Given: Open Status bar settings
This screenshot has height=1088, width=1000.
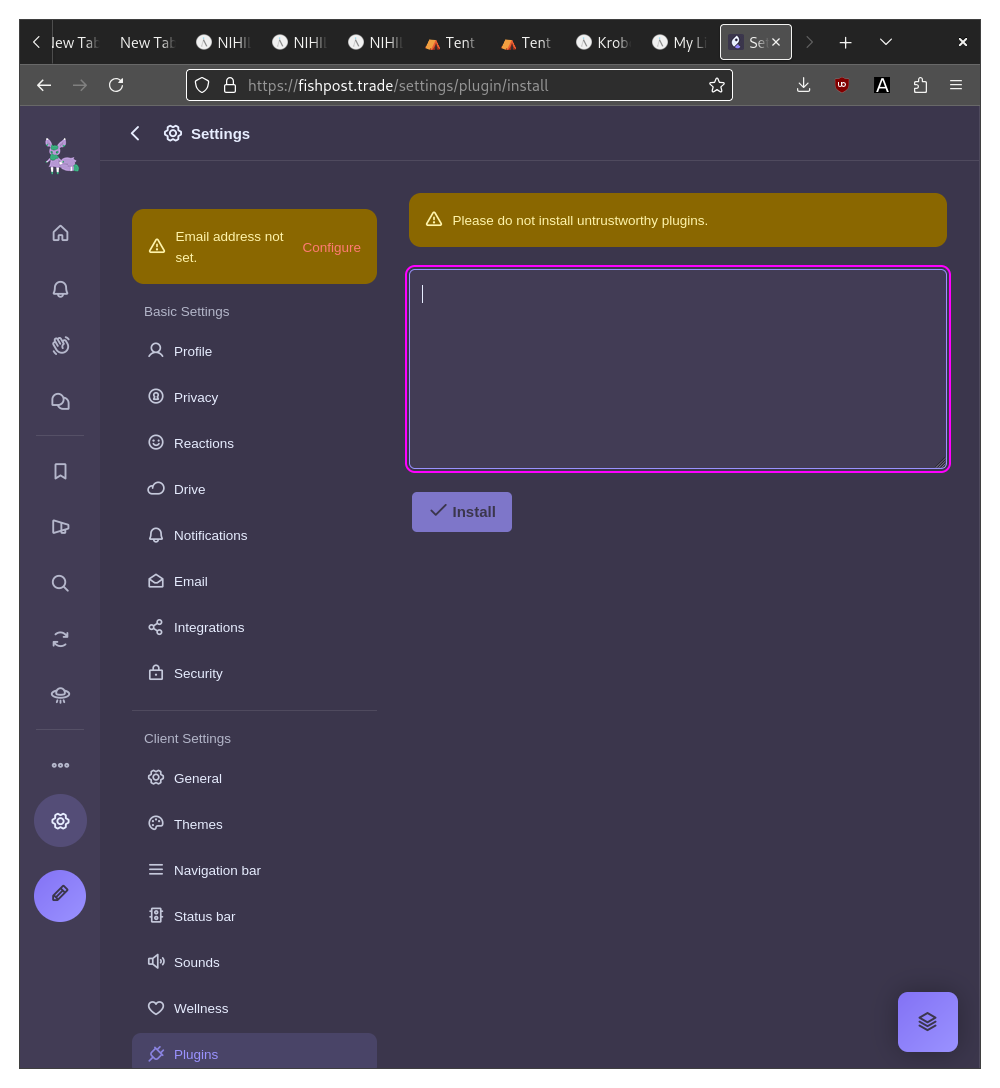Looking at the screenshot, I should pos(255,916).
